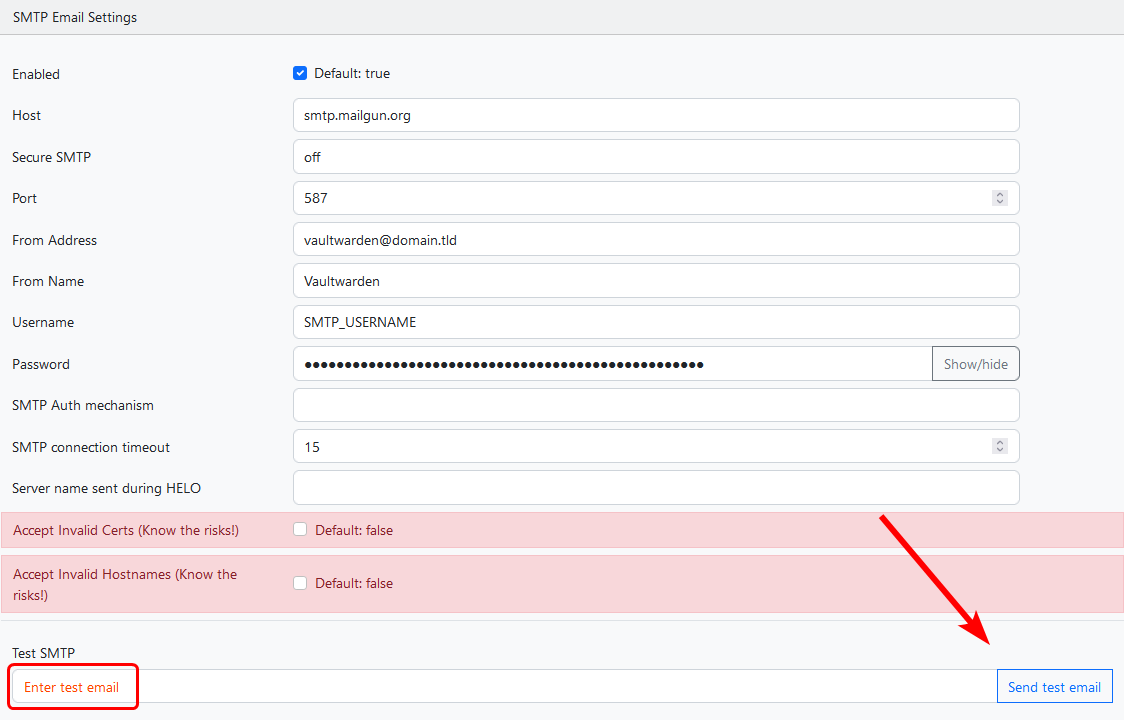1124x720 pixels.
Task: Click the Send test email button
Action: click(1054, 686)
